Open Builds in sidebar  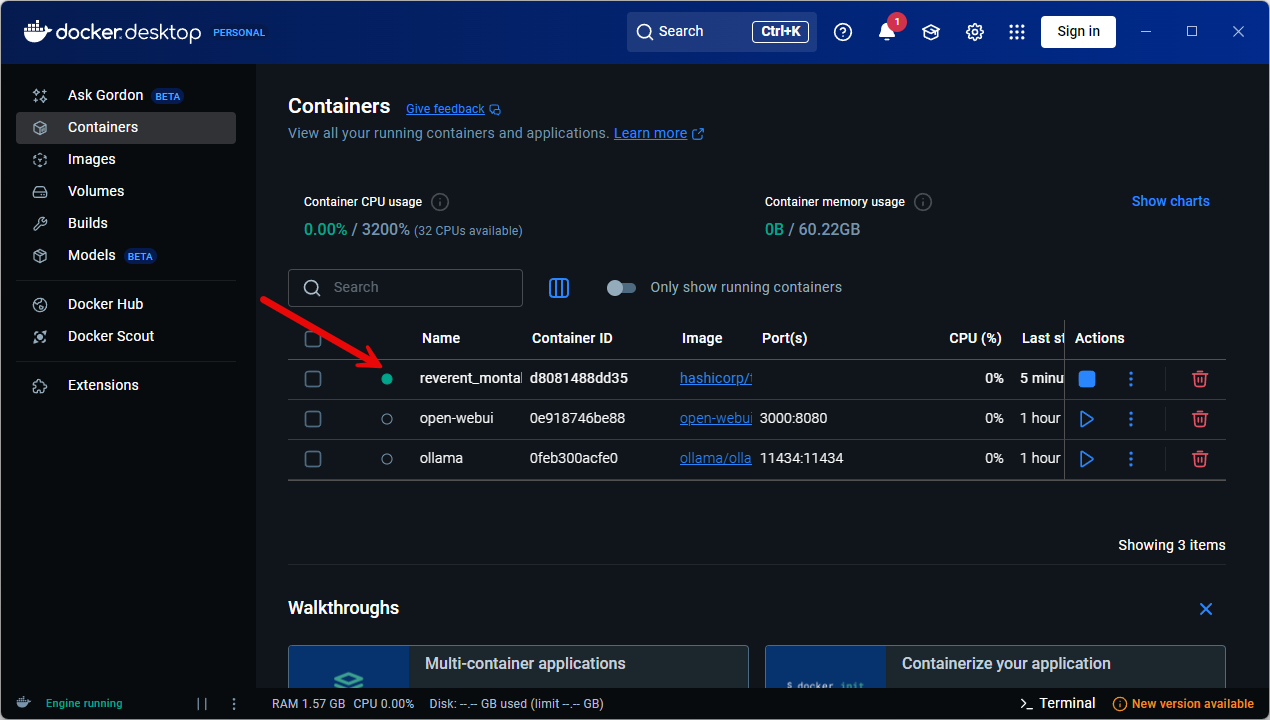tap(126, 224)
